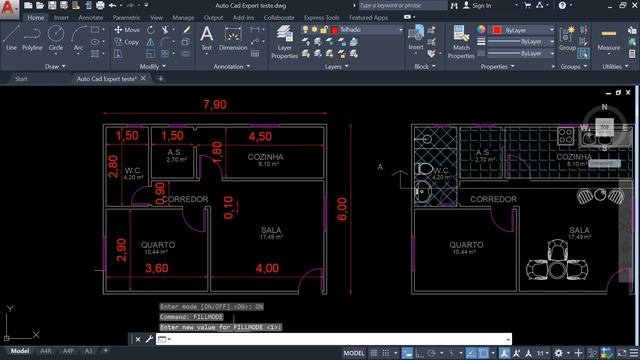Switch to the Start document tab
Viewport: 640px width, 360px height.
[x=21, y=79]
